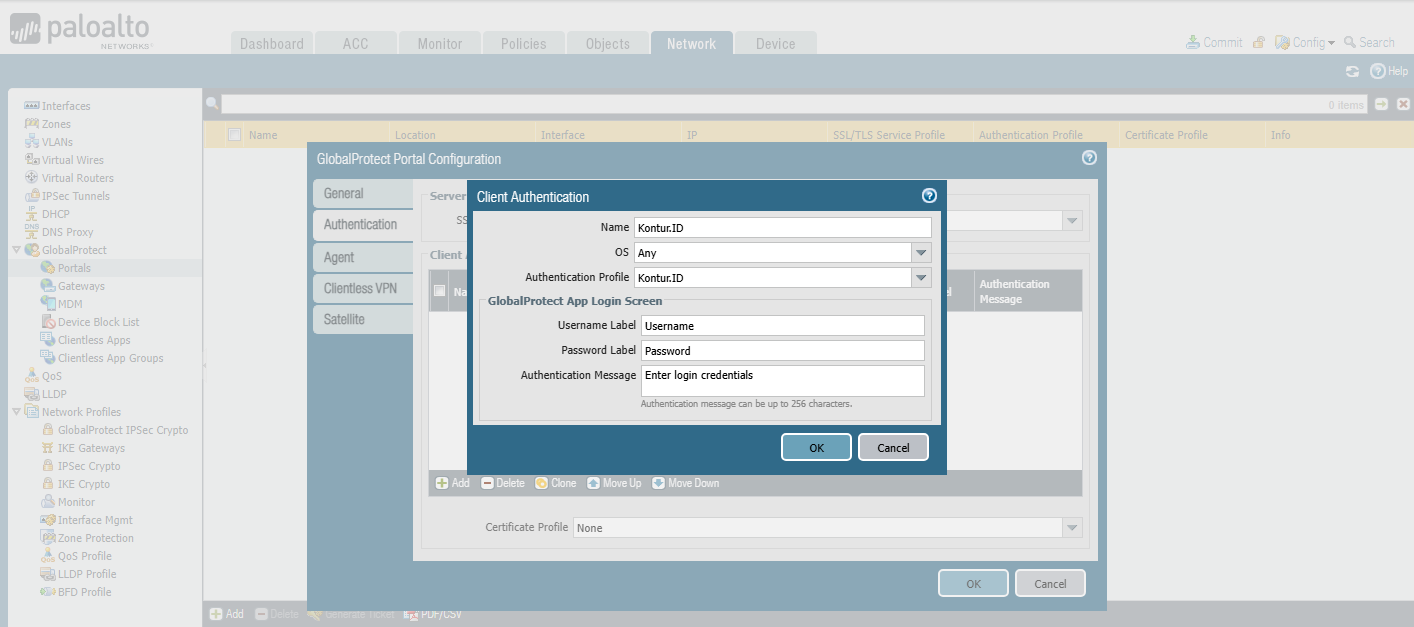This screenshot has height=627, width=1414.
Task: Click Add under Client Authentication table
Action: pyautogui.click(x=453, y=483)
